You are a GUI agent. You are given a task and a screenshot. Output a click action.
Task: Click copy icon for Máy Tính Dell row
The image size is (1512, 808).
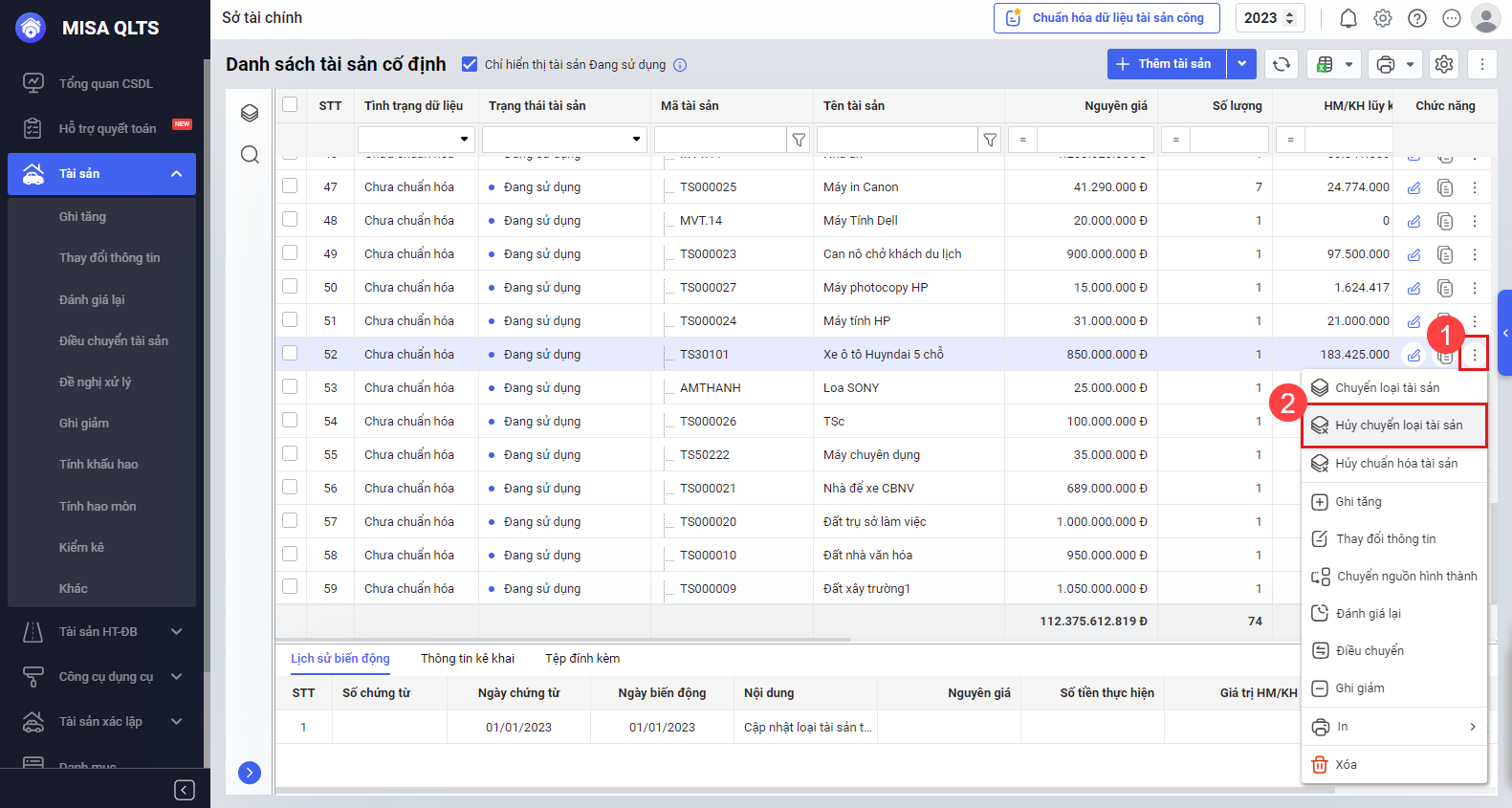(x=1445, y=221)
